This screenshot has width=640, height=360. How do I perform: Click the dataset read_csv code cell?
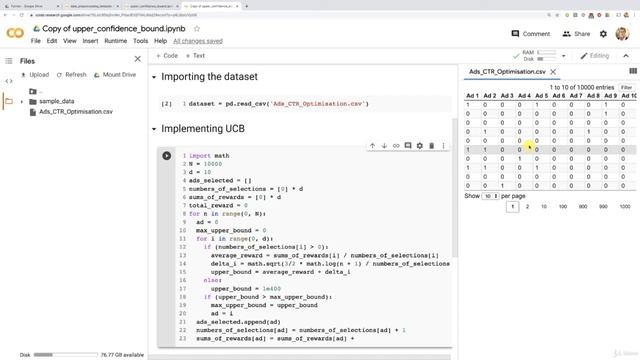305,104
